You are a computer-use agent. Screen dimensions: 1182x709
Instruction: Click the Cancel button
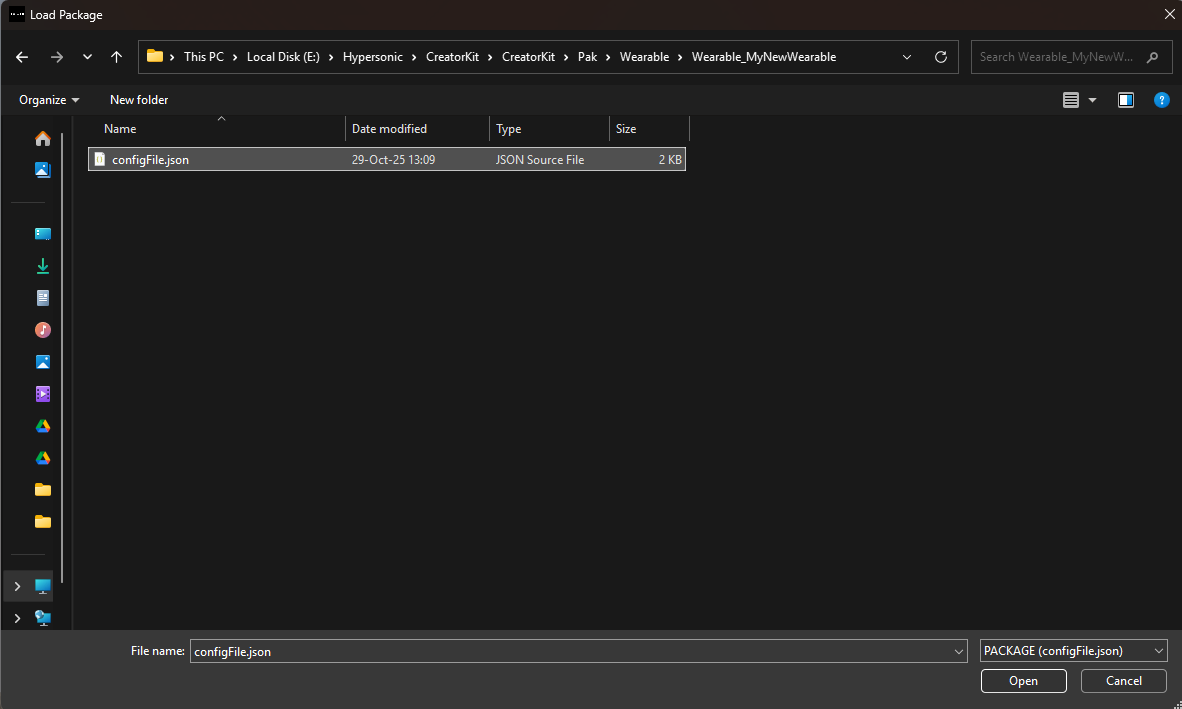(x=1123, y=681)
